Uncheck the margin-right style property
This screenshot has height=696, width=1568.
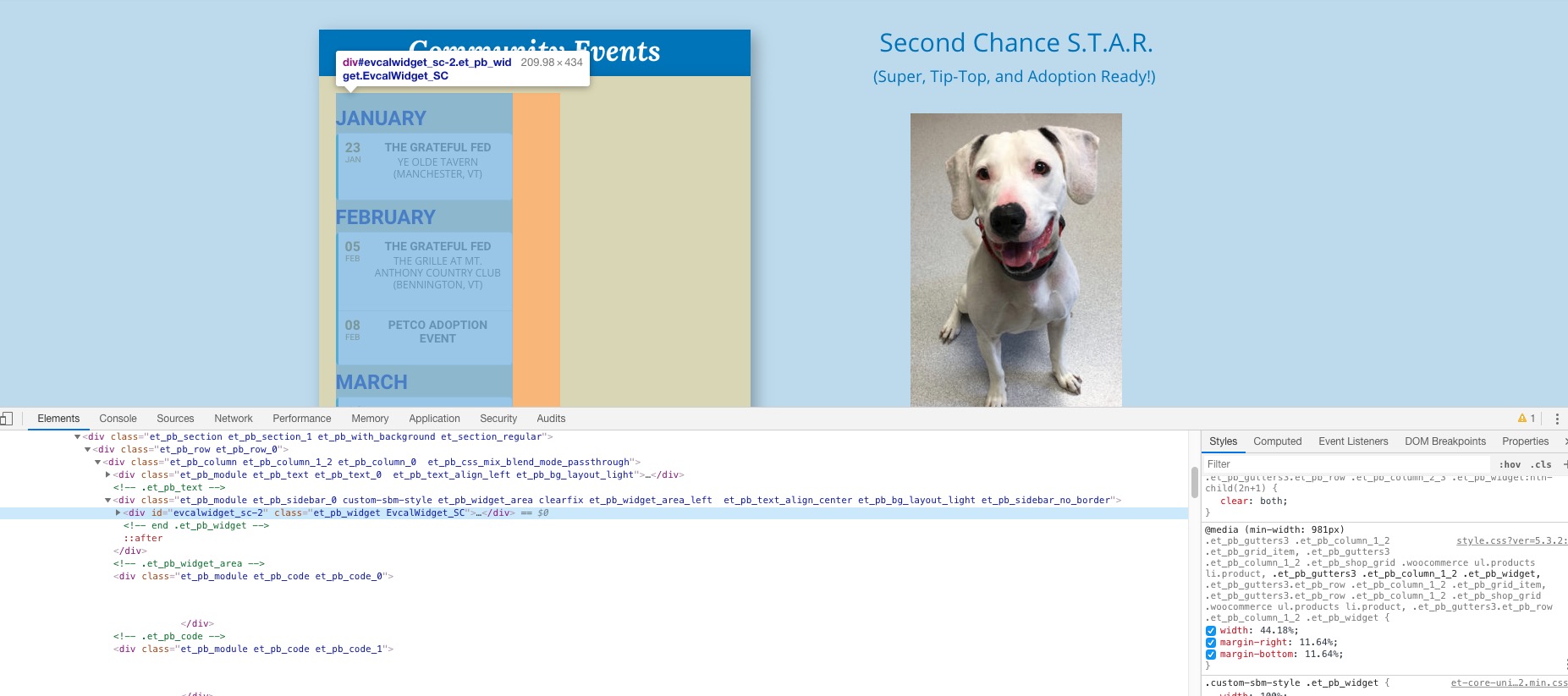pos(1211,643)
